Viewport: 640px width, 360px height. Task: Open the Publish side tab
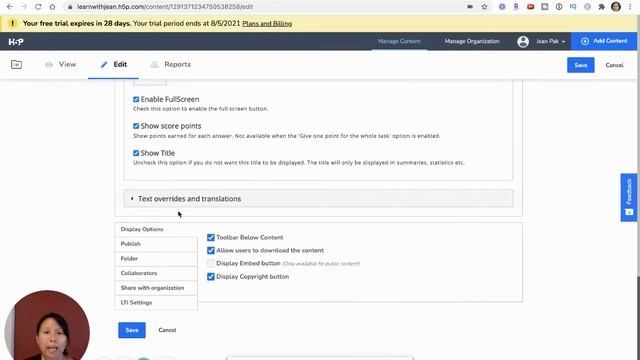coord(156,244)
